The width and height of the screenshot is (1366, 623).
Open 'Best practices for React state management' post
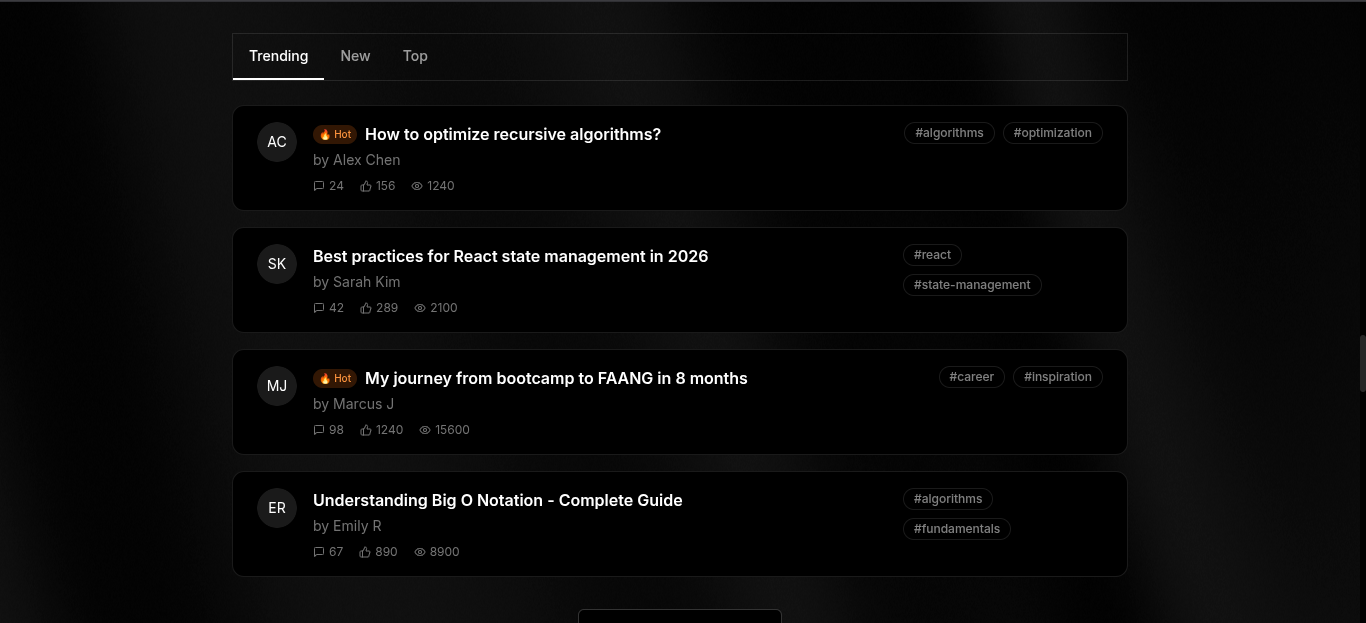tap(510, 256)
